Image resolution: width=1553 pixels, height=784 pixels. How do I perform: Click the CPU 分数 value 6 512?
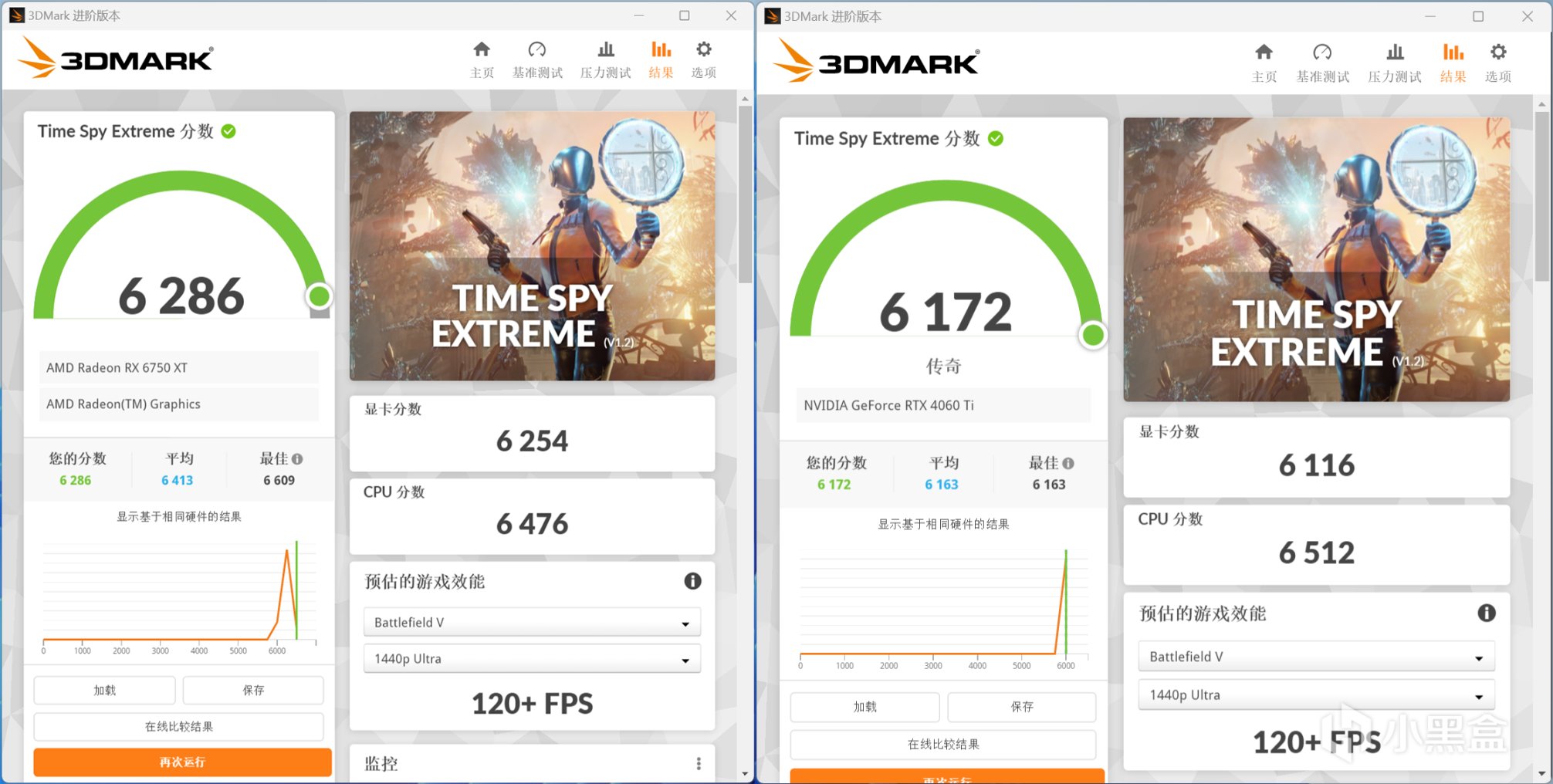click(x=1316, y=553)
